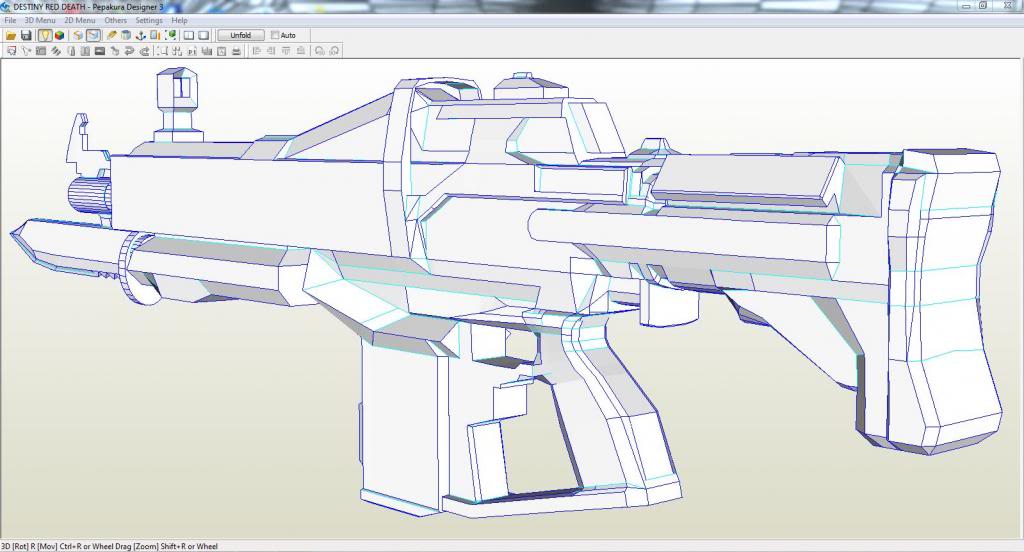
Task: Click the anchor icon in toolbar
Action: click(x=140, y=35)
